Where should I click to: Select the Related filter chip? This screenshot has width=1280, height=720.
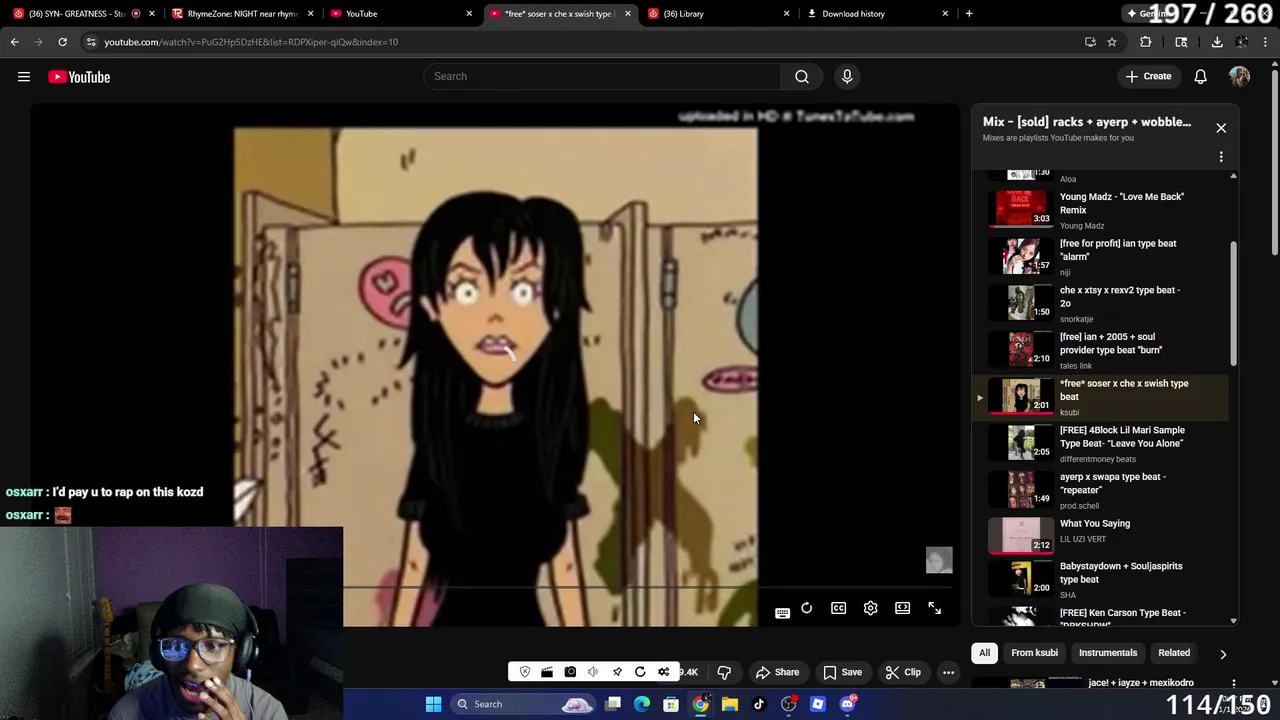[1174, 653]
